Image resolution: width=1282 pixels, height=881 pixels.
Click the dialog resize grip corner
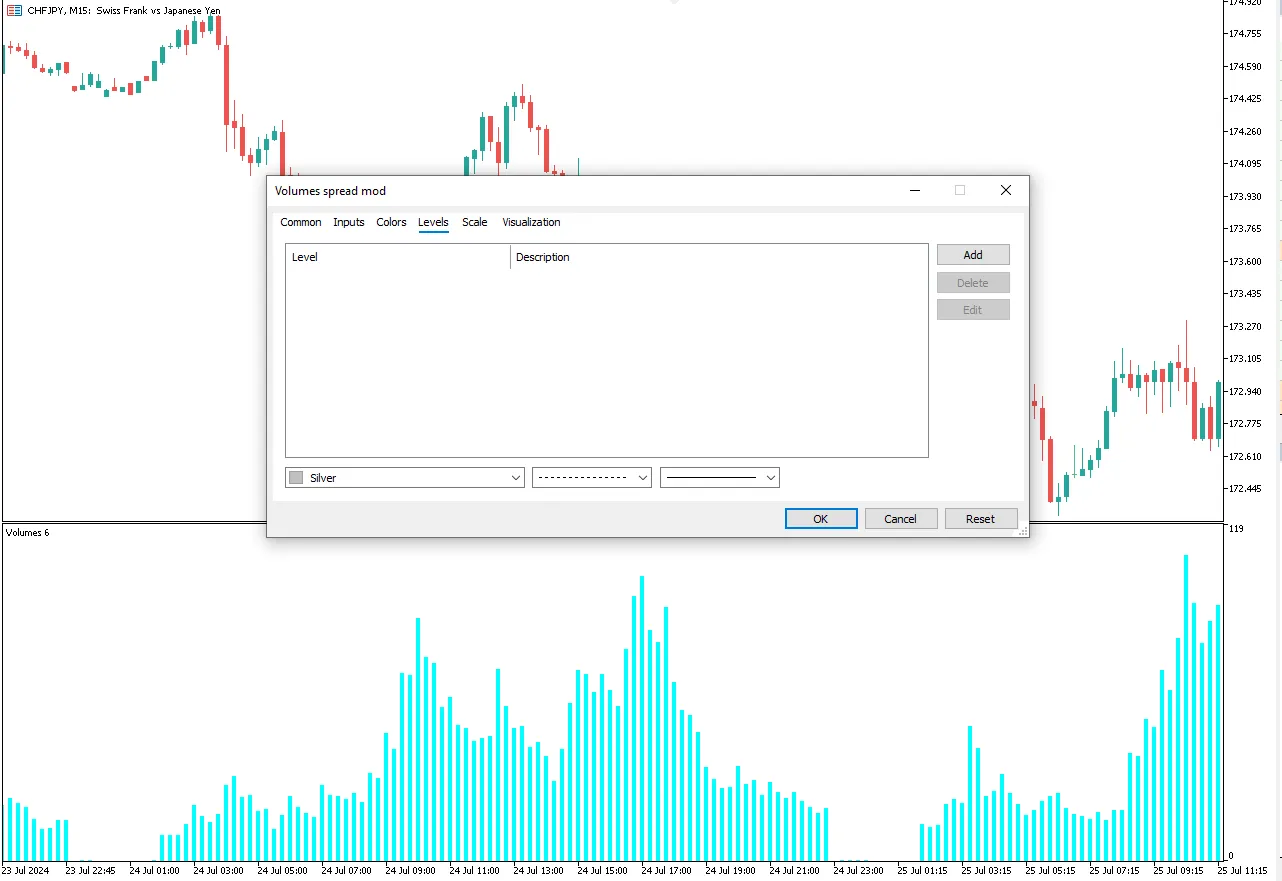pyautogui.click(x=1022, y=532)
